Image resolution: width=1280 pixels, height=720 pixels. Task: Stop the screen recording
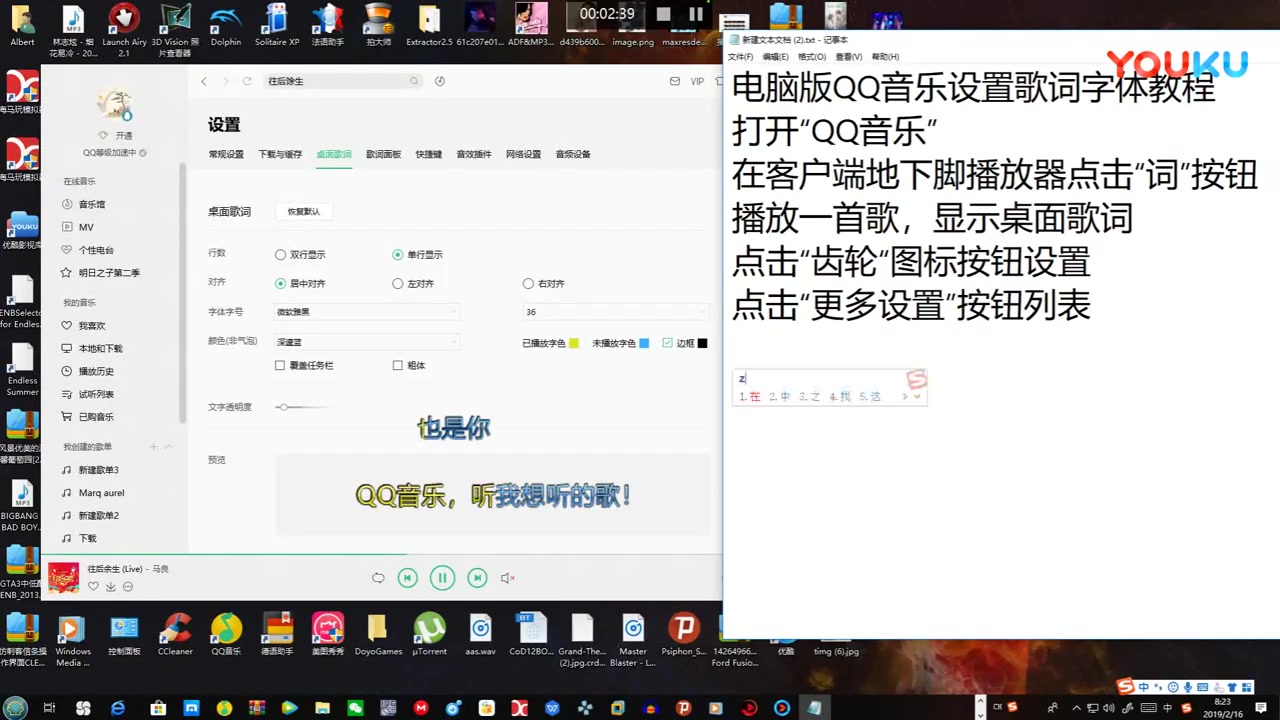pos(663,14)
